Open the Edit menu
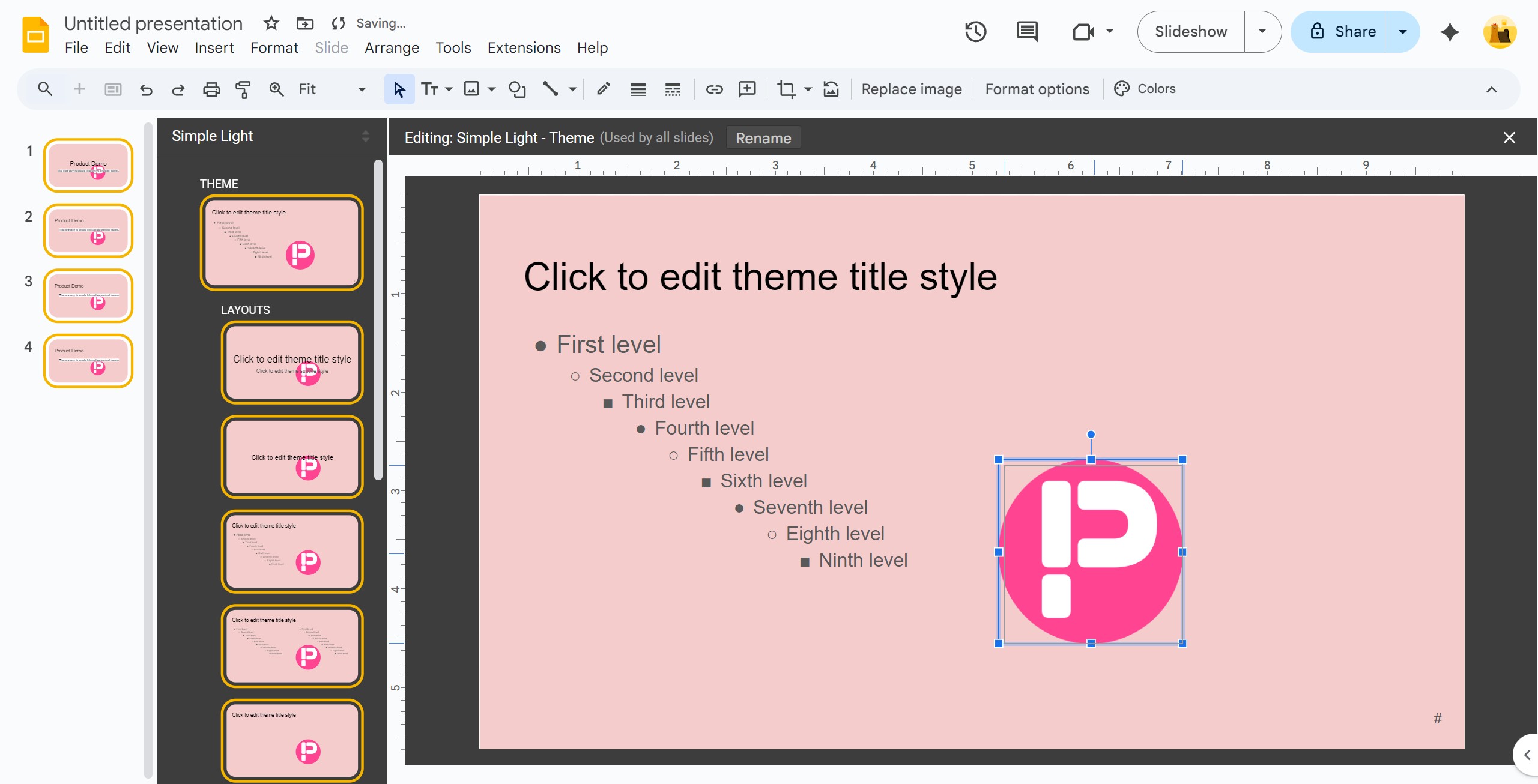The width and height of the screenshot is (1538, 784). tap(117, 47)
